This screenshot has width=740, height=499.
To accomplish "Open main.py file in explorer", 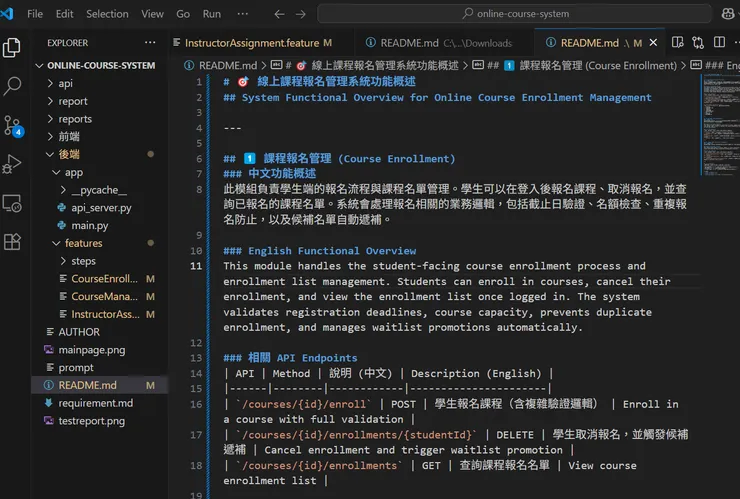I will click(89, 226).
